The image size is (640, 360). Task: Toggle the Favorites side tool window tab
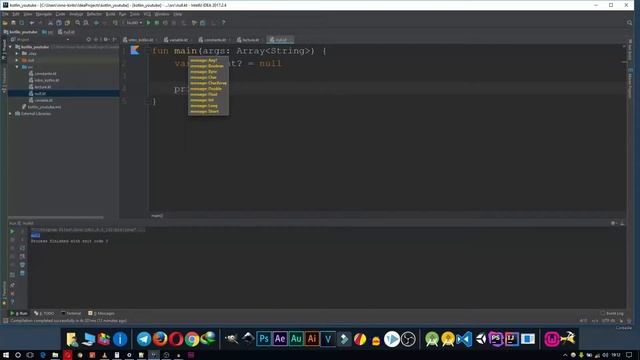click(x=4, y=293)
